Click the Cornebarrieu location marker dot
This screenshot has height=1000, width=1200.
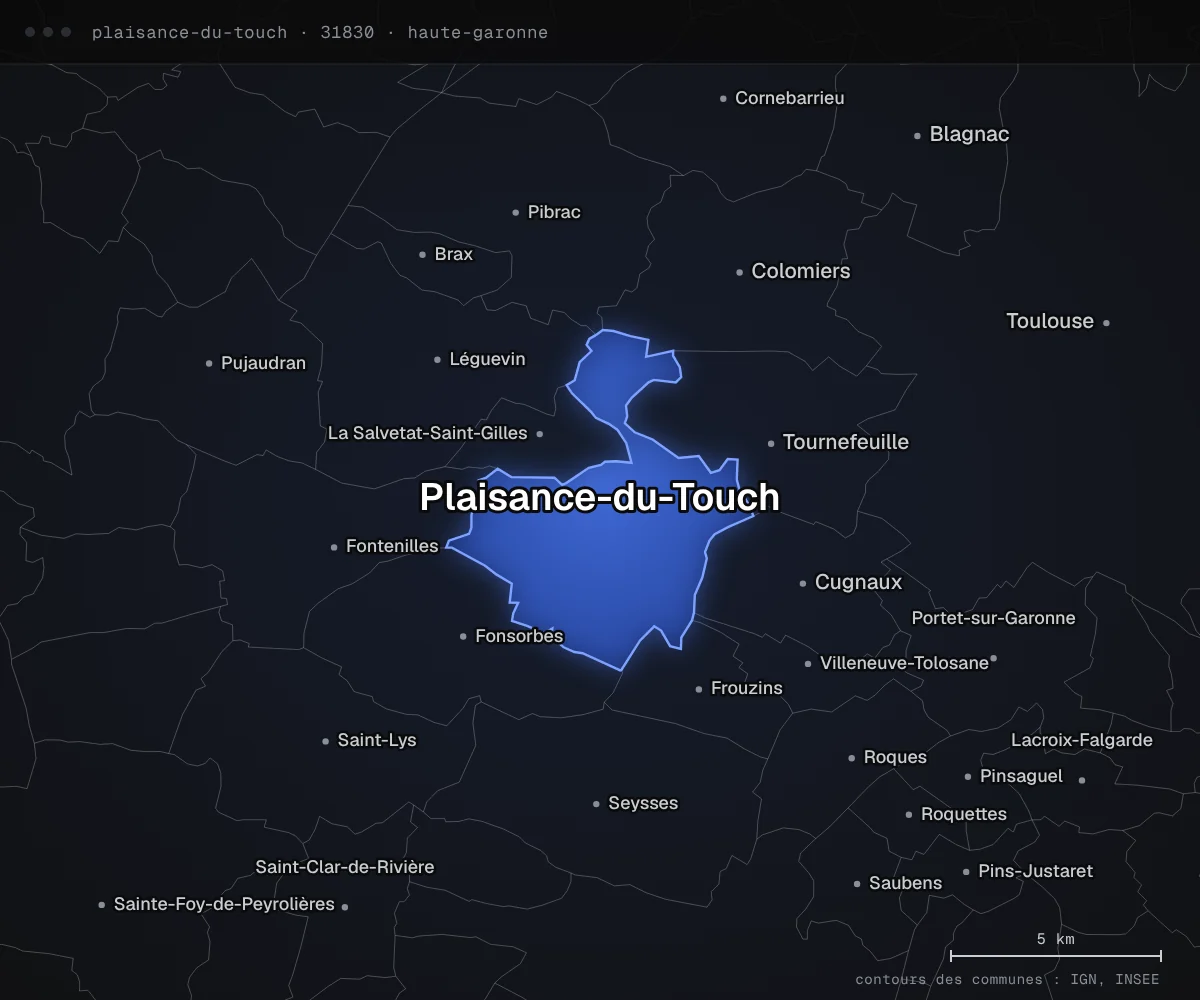723,99
